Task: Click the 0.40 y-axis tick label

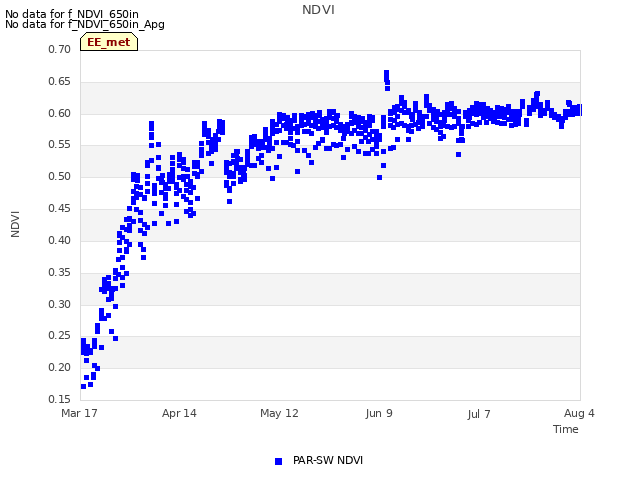Action: (60, 240)
